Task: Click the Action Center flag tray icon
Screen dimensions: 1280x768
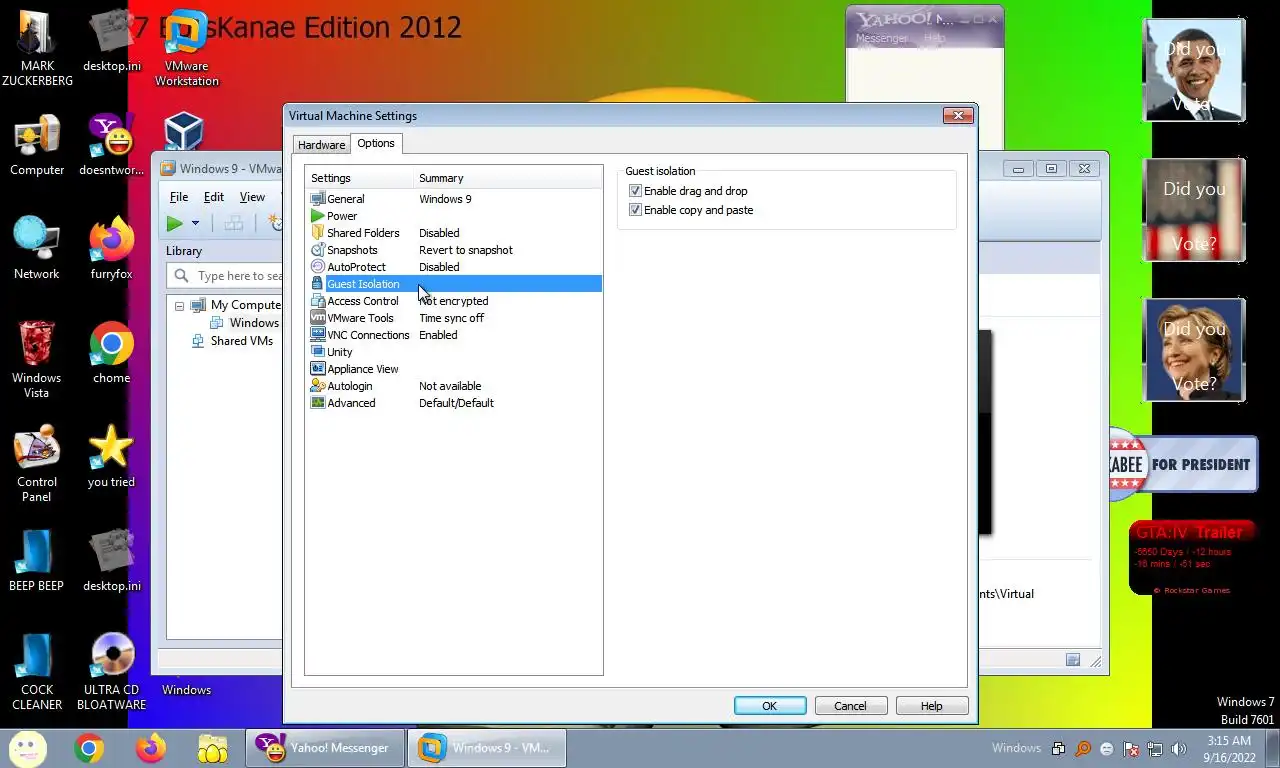Action: coord(1131,748)
